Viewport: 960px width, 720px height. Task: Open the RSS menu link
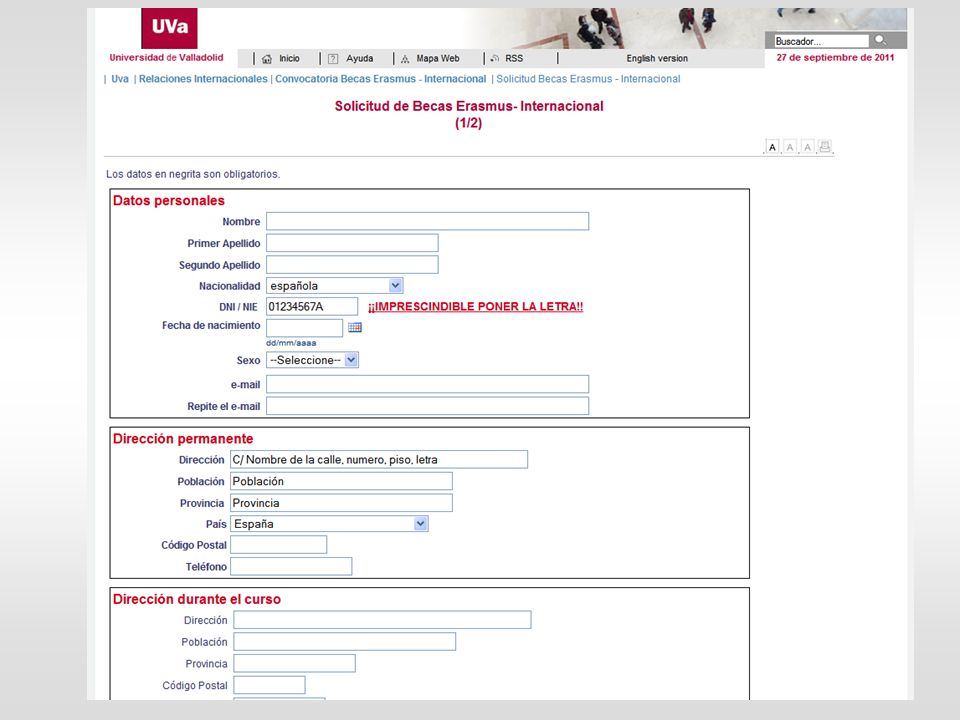click(514, 59)
